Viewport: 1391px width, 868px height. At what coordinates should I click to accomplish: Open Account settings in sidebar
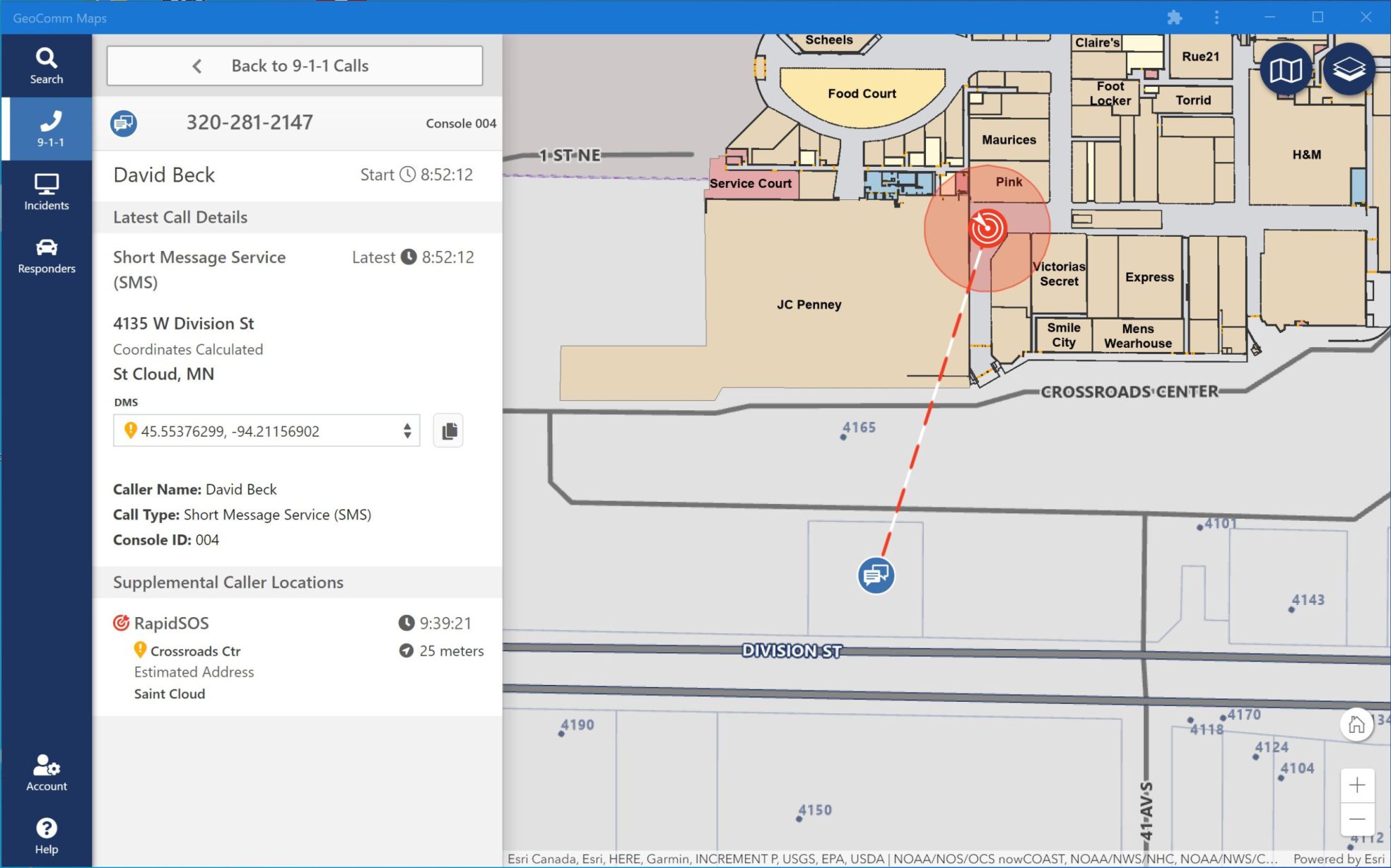[46, 772]
